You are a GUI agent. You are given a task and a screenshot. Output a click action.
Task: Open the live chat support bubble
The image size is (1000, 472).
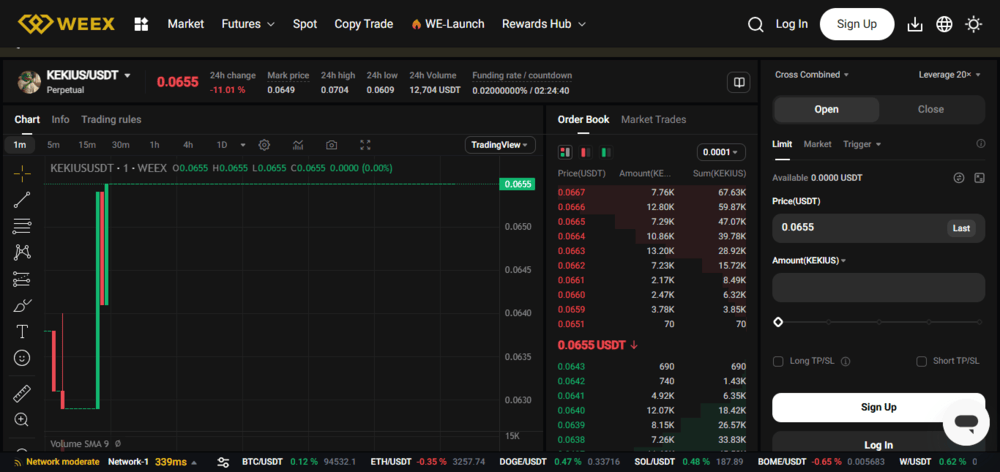(966, 422)
